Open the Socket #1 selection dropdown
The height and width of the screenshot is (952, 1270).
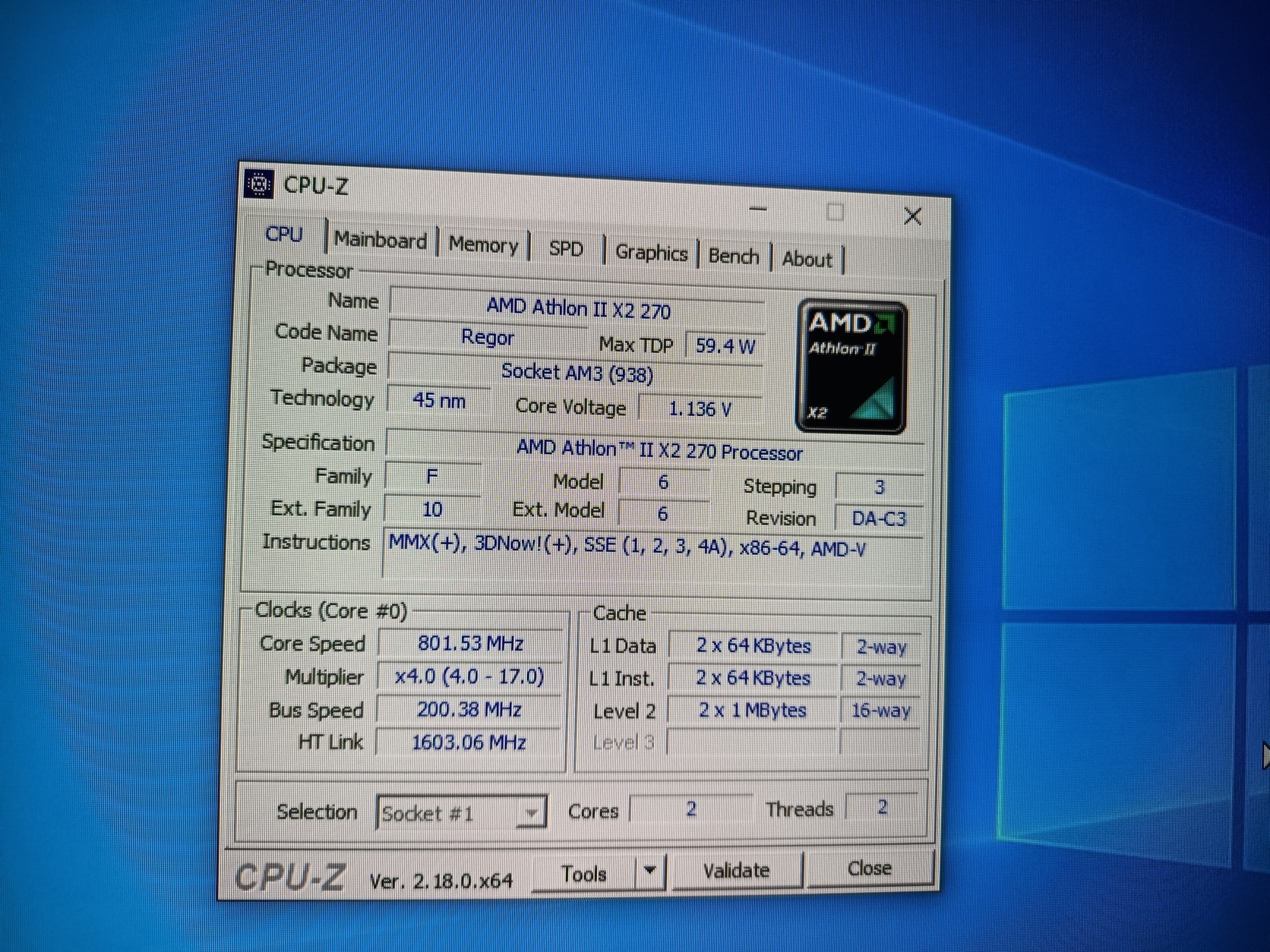click(461, 813)
